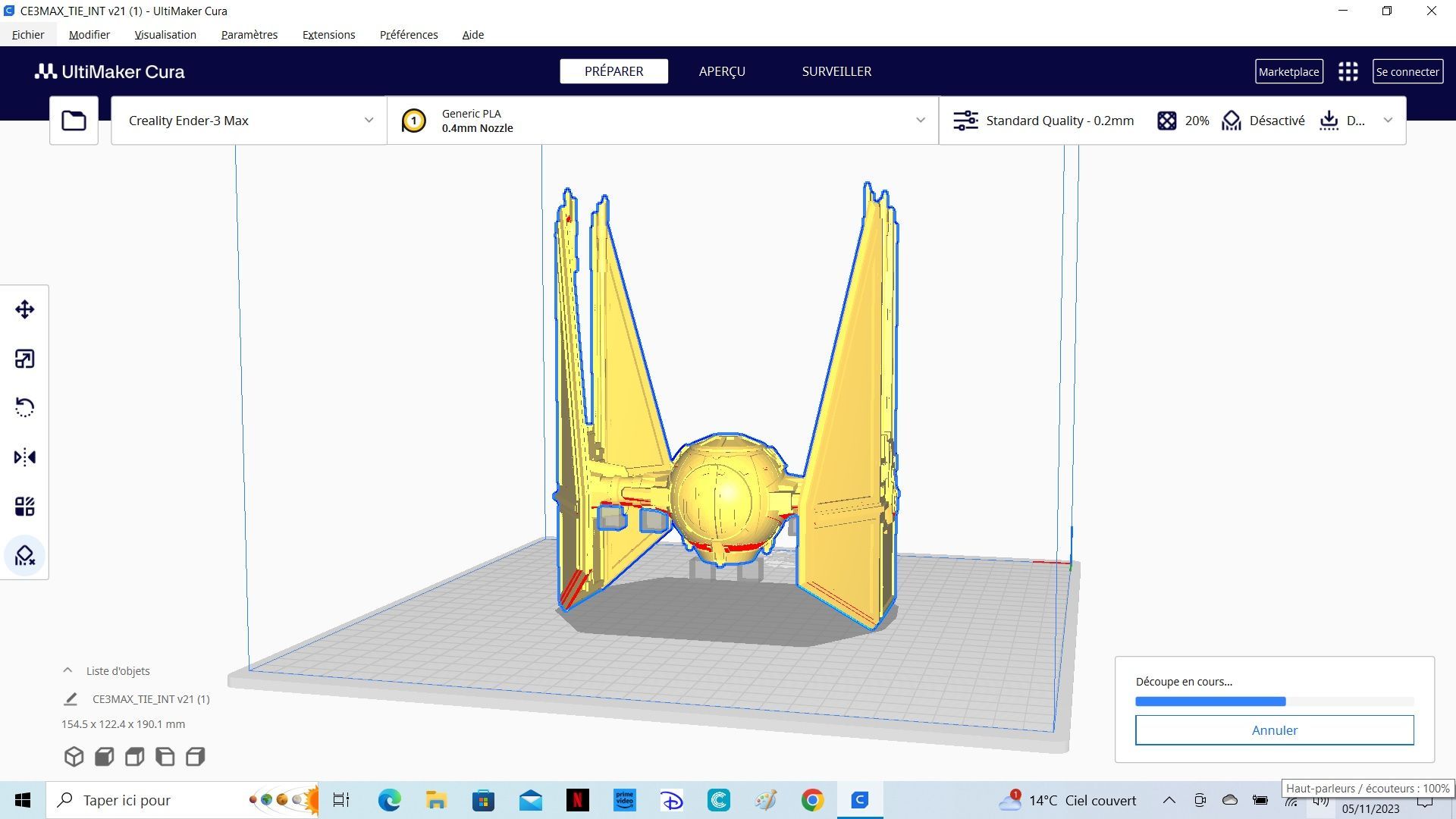Click the model dimensions 154.5 x 122.4 x 190.1 mm
Viewport: 1456px width, 819px height.
123,724
